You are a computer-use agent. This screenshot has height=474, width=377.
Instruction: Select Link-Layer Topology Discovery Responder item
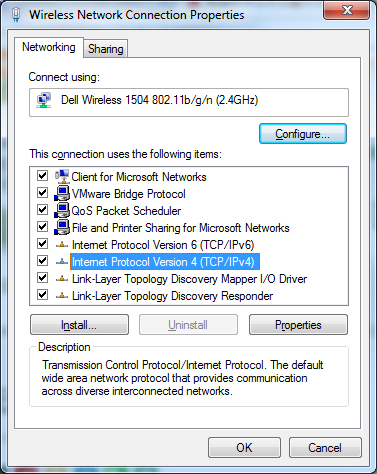[172, 296]
